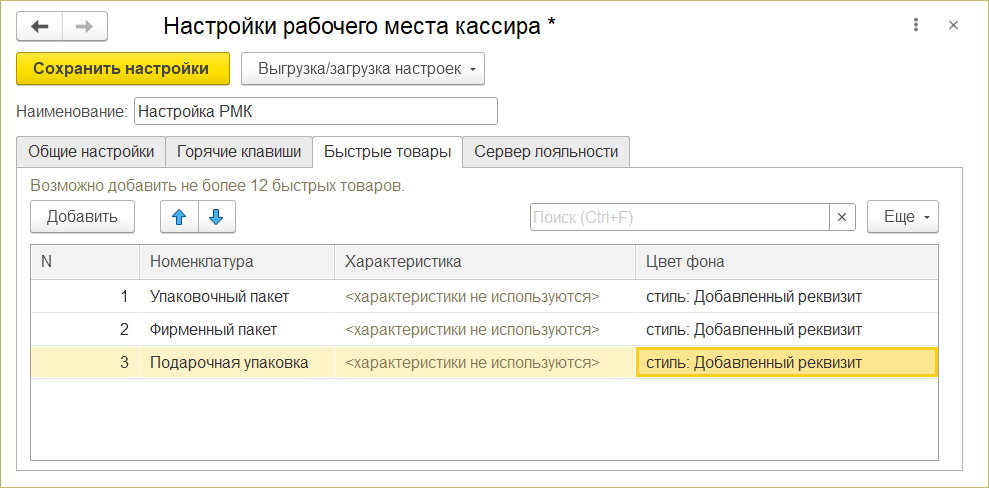989x488 pixels.
Task: Switch to Общие настройки tab
Action: [91, 152]
